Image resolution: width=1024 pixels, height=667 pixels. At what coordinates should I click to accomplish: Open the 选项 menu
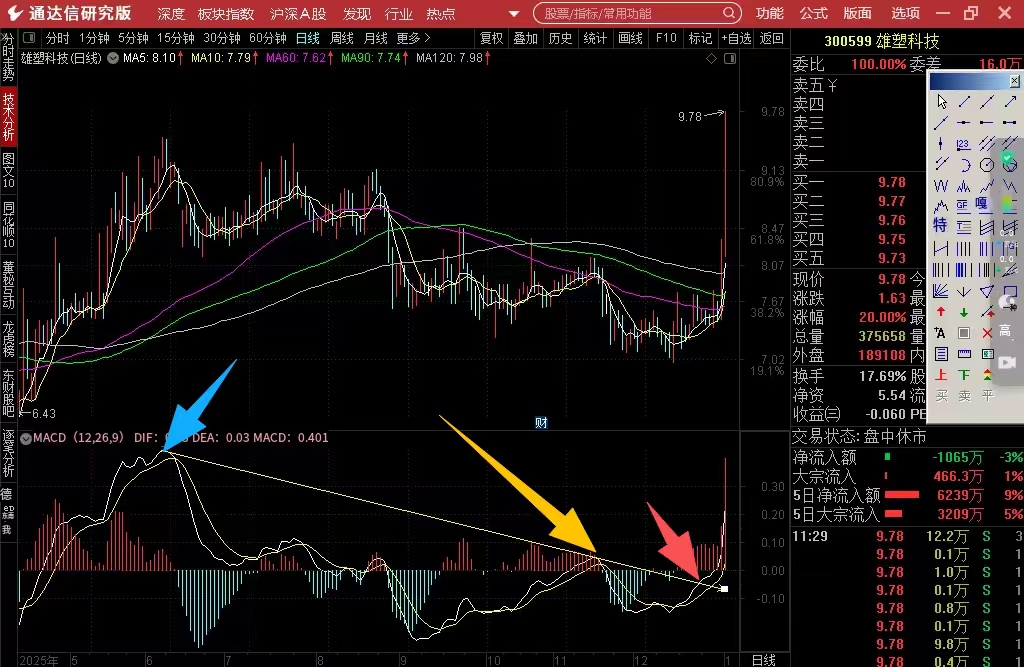coord(905,13)
